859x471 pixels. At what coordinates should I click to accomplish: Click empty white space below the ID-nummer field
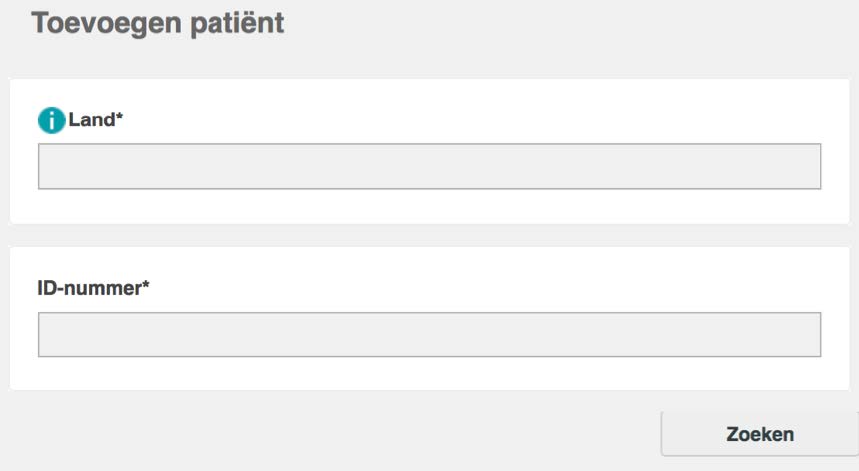click(x=430, y=374)
